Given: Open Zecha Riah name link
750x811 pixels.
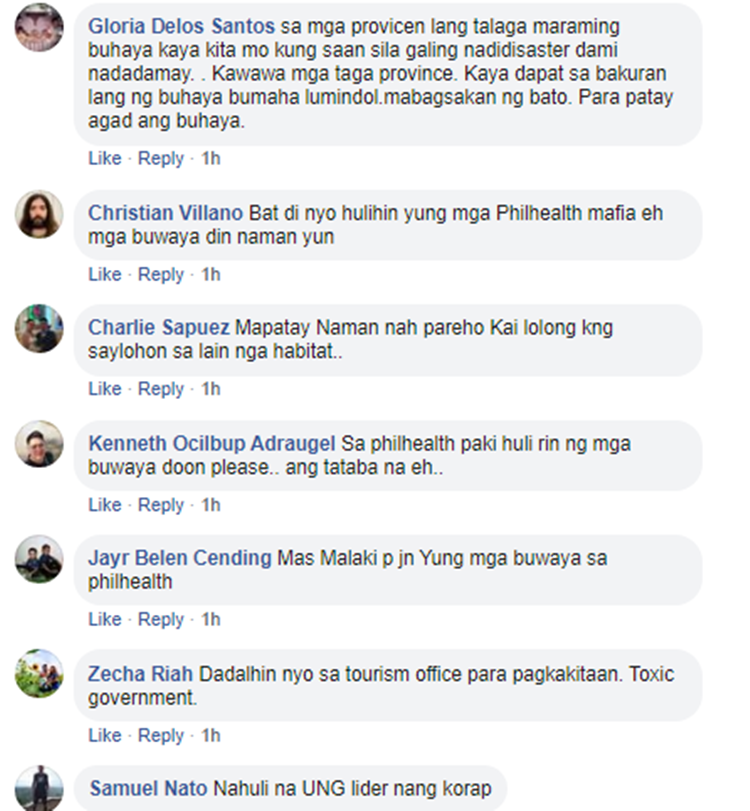Looking at the screenshot, I should pyautogui.click(x=140, y=673).
